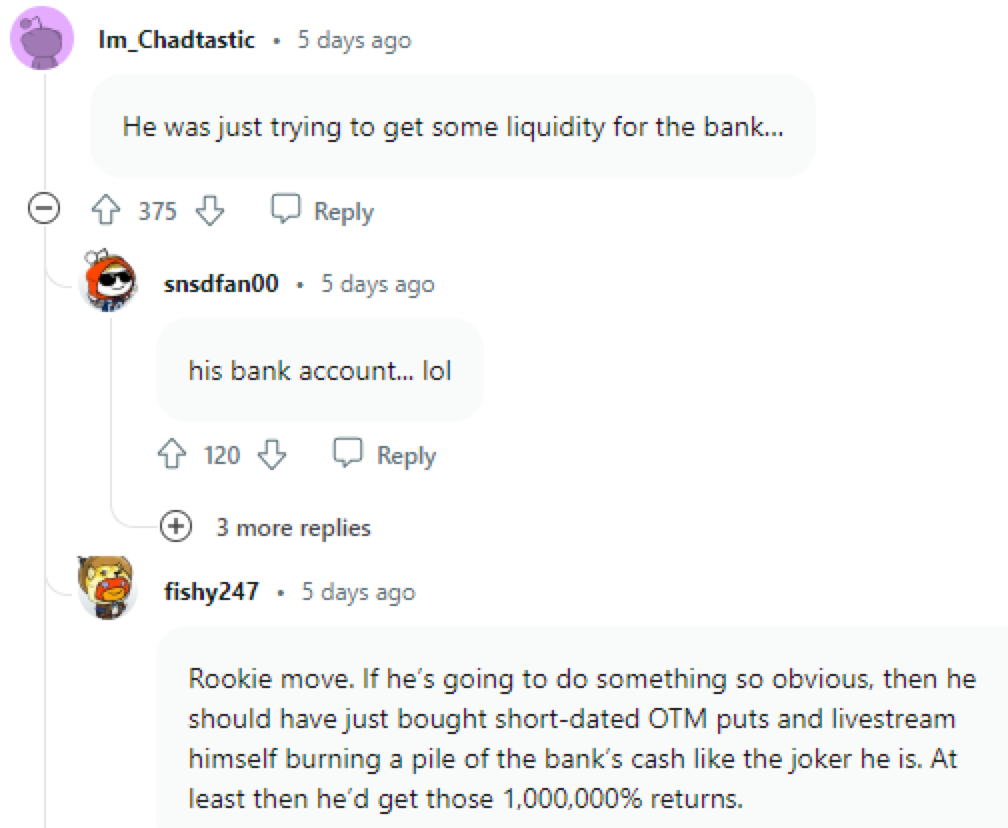This screenshot has width=1008, height=828.
Task: Open fishy247 username profile
Action: [212, 591]
